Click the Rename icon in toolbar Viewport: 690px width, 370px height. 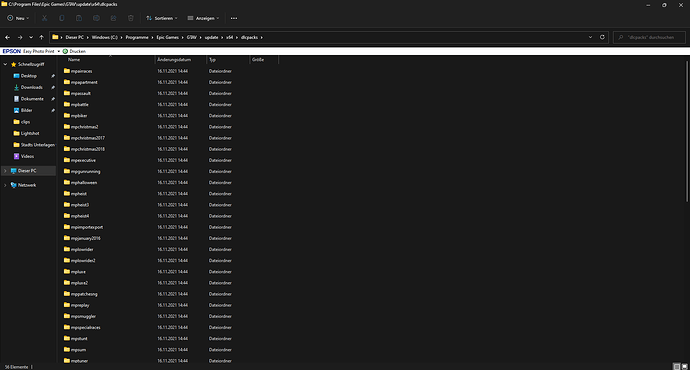click(x=96, y=18)
